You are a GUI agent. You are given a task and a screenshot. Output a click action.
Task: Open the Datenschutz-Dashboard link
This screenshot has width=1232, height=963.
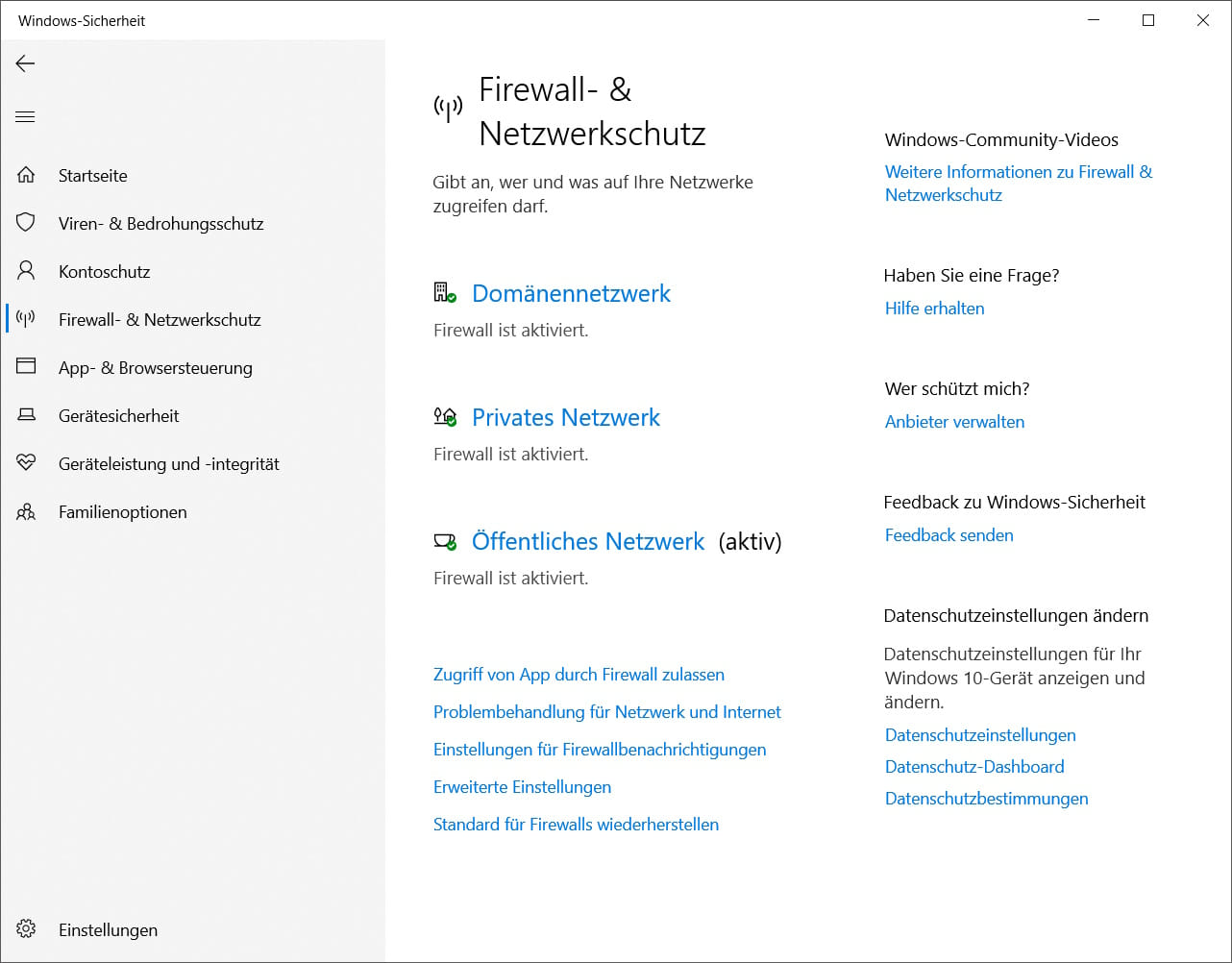[974, 766]
